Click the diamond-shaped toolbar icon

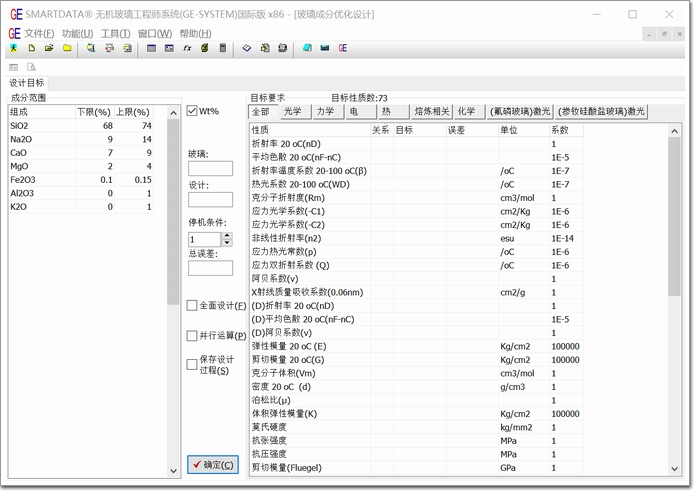(x=247, y=48)
